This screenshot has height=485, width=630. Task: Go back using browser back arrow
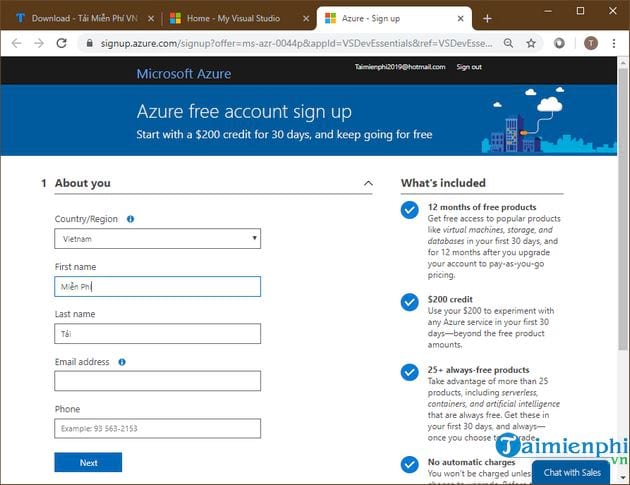click(x=16, y=43)
